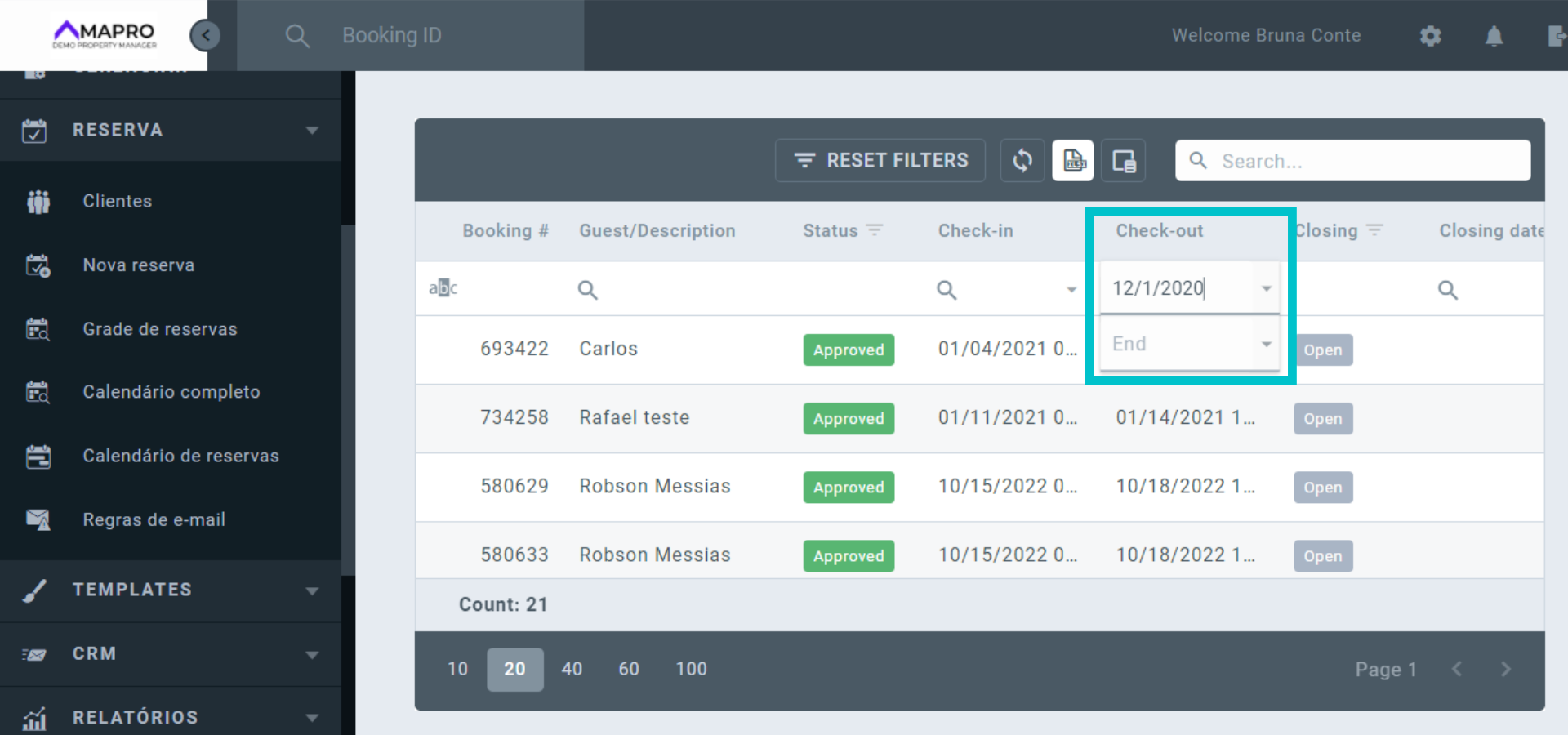Open the Check-in filter dropdown arrow

tap(1071, 289)
